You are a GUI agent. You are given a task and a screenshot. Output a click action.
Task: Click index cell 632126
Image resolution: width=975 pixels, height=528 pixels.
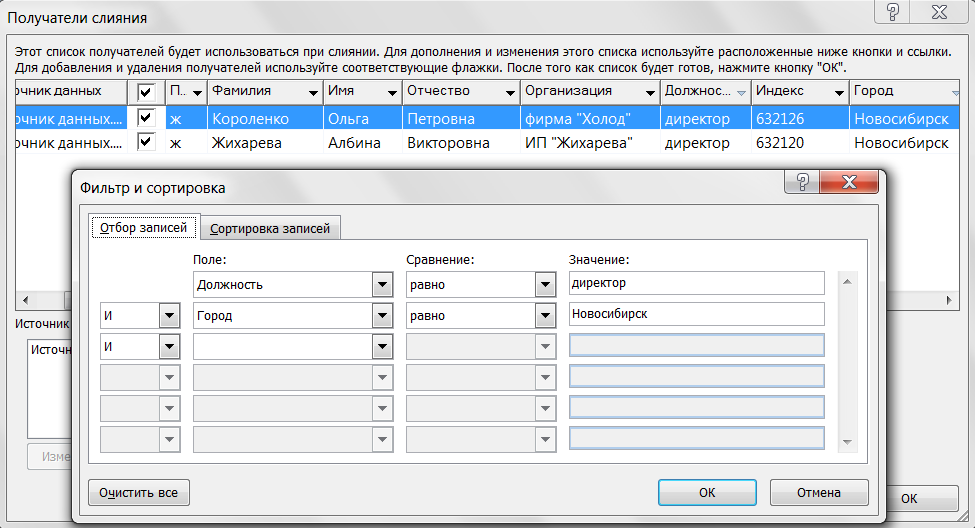click(x=800, y=118)
